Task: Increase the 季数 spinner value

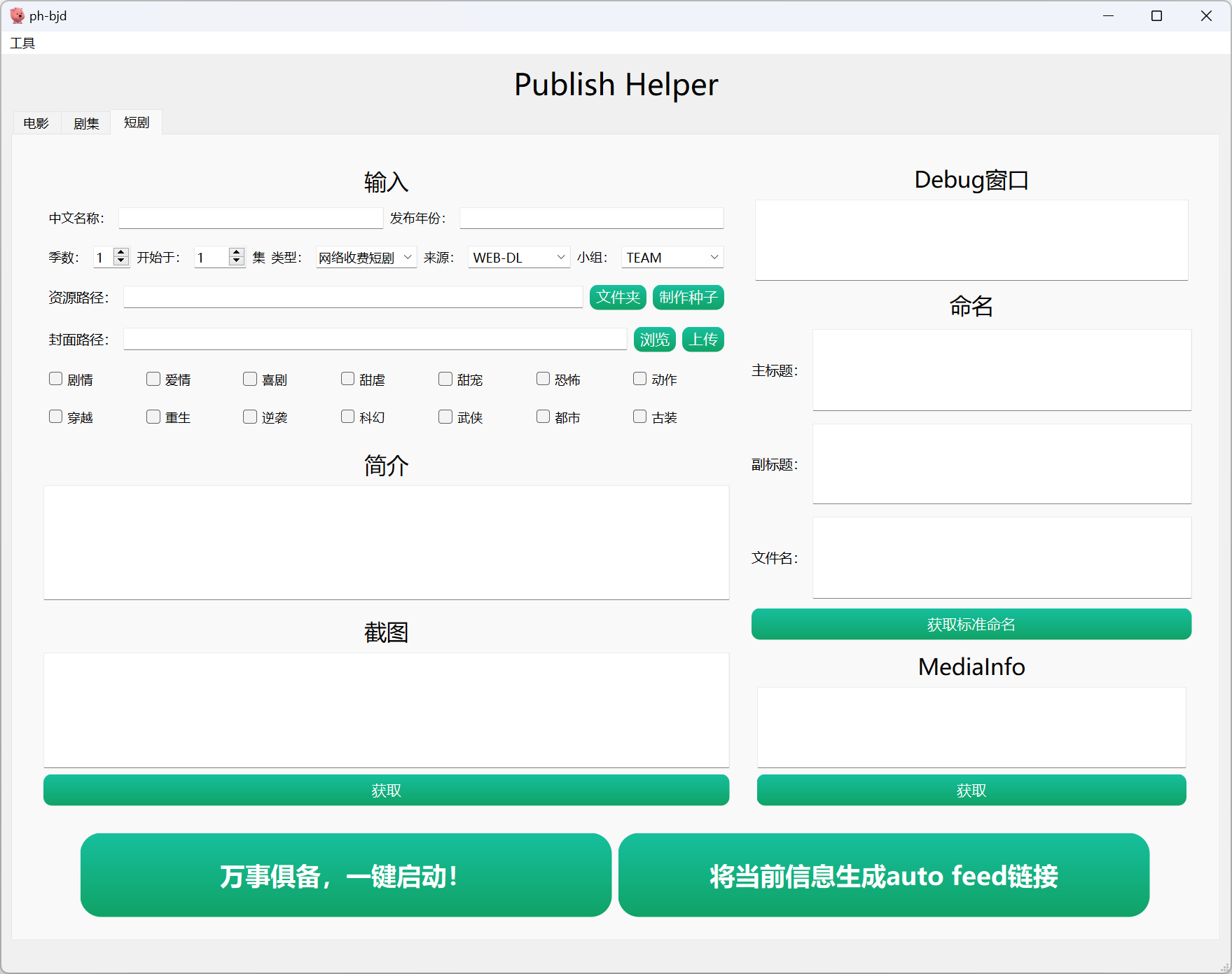Action: click(x=121, y=252)
